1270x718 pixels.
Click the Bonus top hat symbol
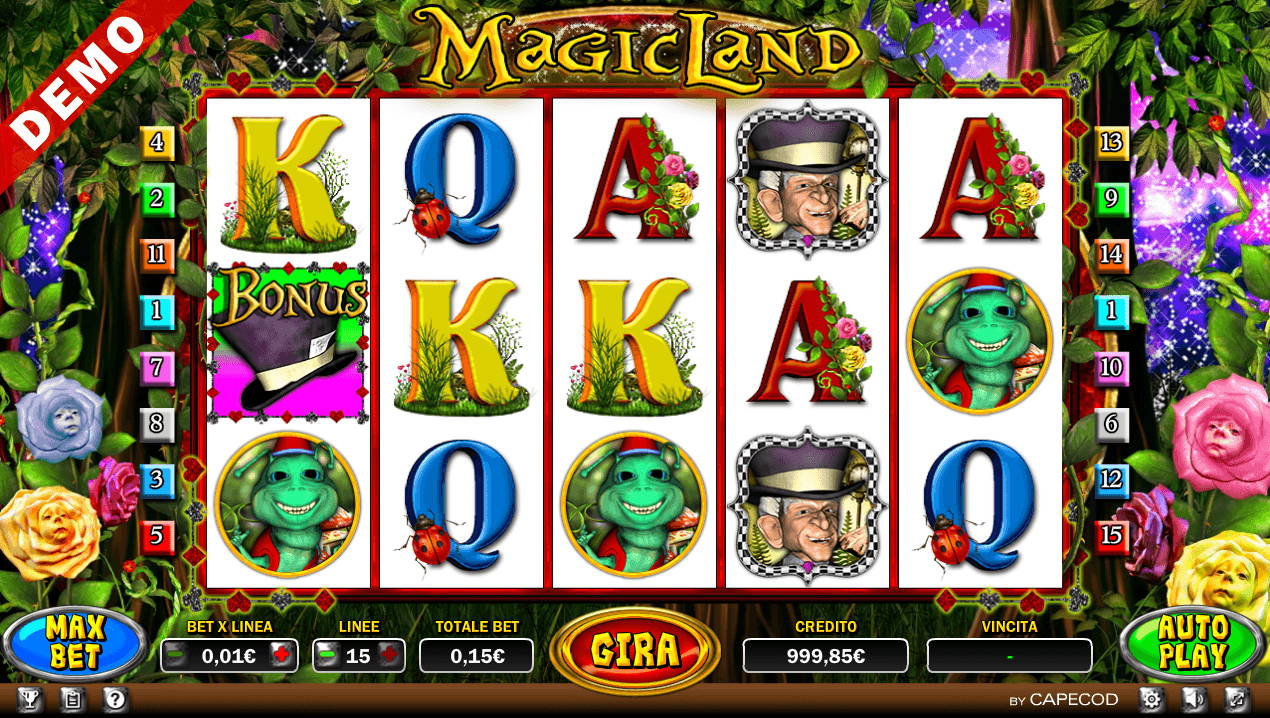(289, 341)
